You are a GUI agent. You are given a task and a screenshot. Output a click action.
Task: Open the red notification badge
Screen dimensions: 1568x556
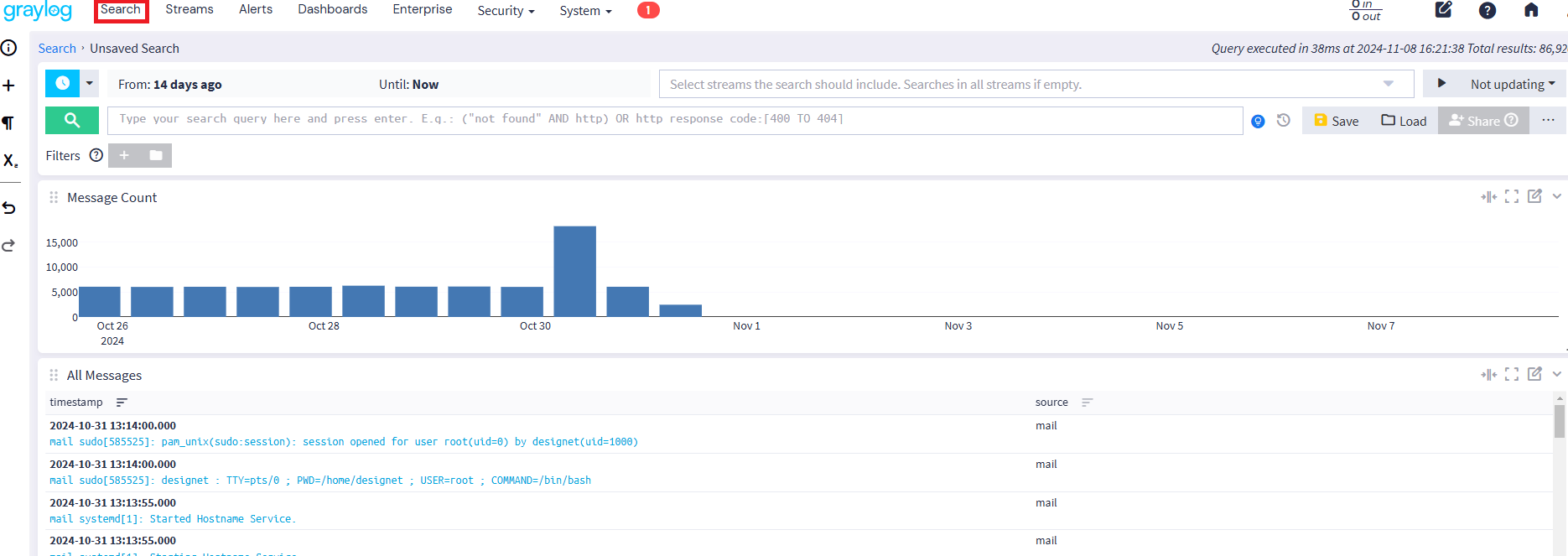pyautogui.click(x=648, y=10)
